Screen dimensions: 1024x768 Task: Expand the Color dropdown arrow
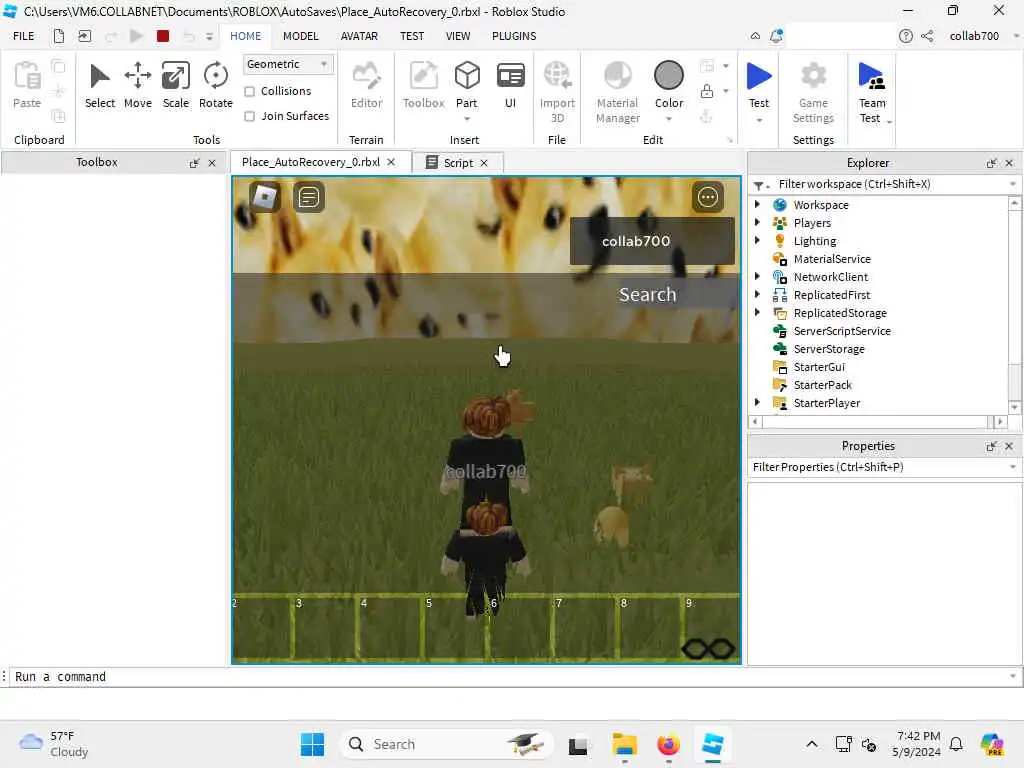(x=669, y=119)
